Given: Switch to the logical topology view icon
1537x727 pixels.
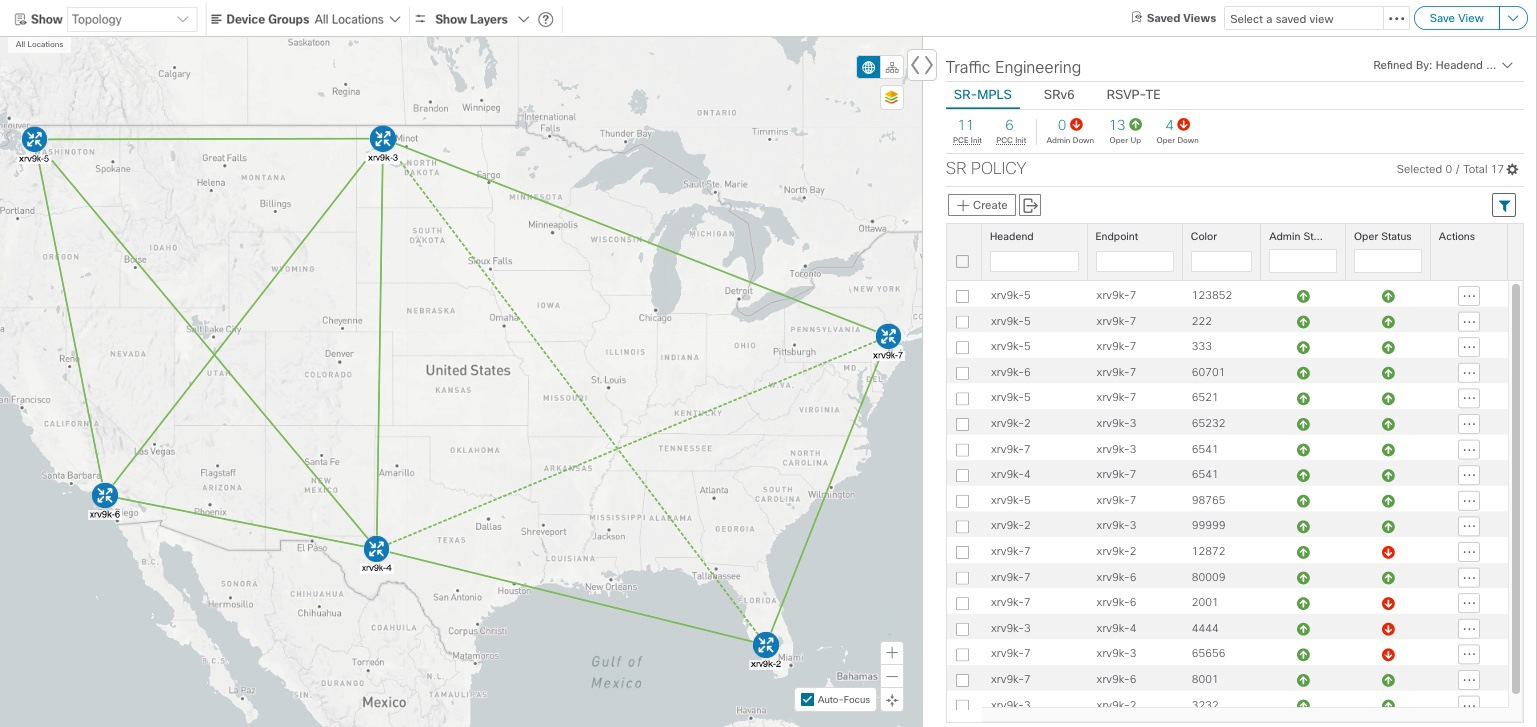Looking at the screenshot, I should (x=892, y=67).
